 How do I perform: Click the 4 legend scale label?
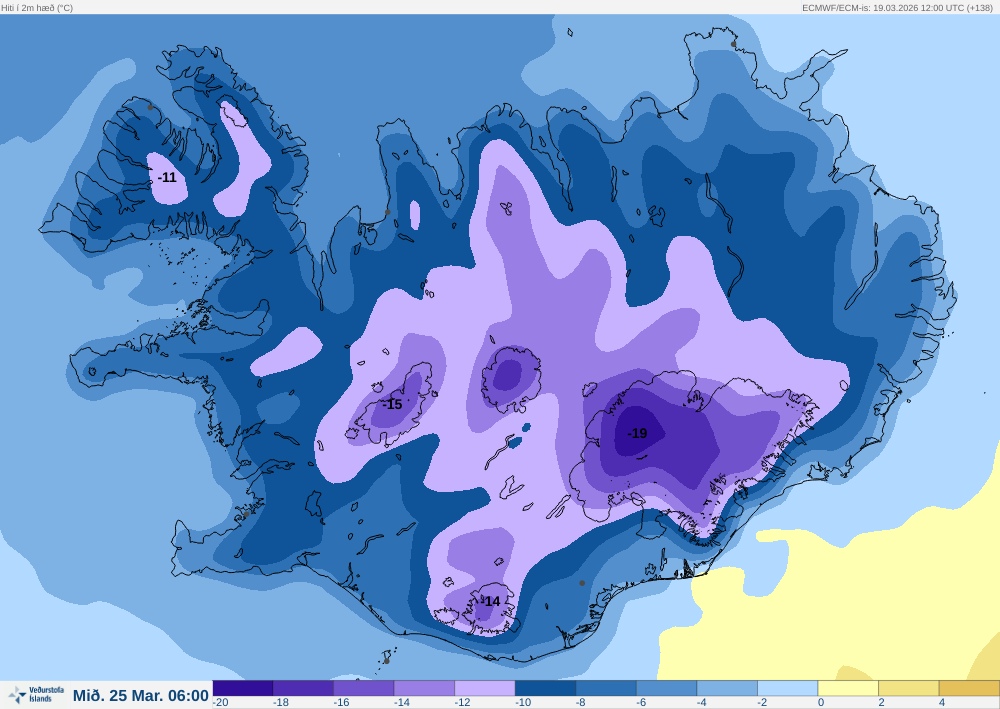[942, 703]
